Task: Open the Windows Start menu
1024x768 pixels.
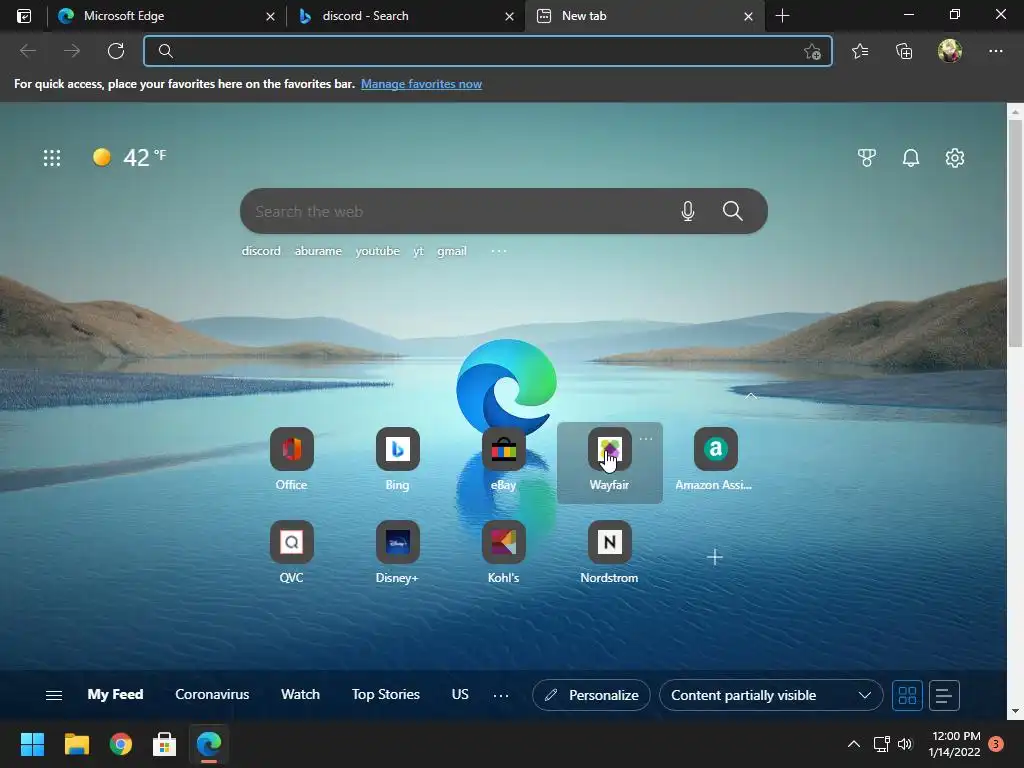Action: coord(32,744)
